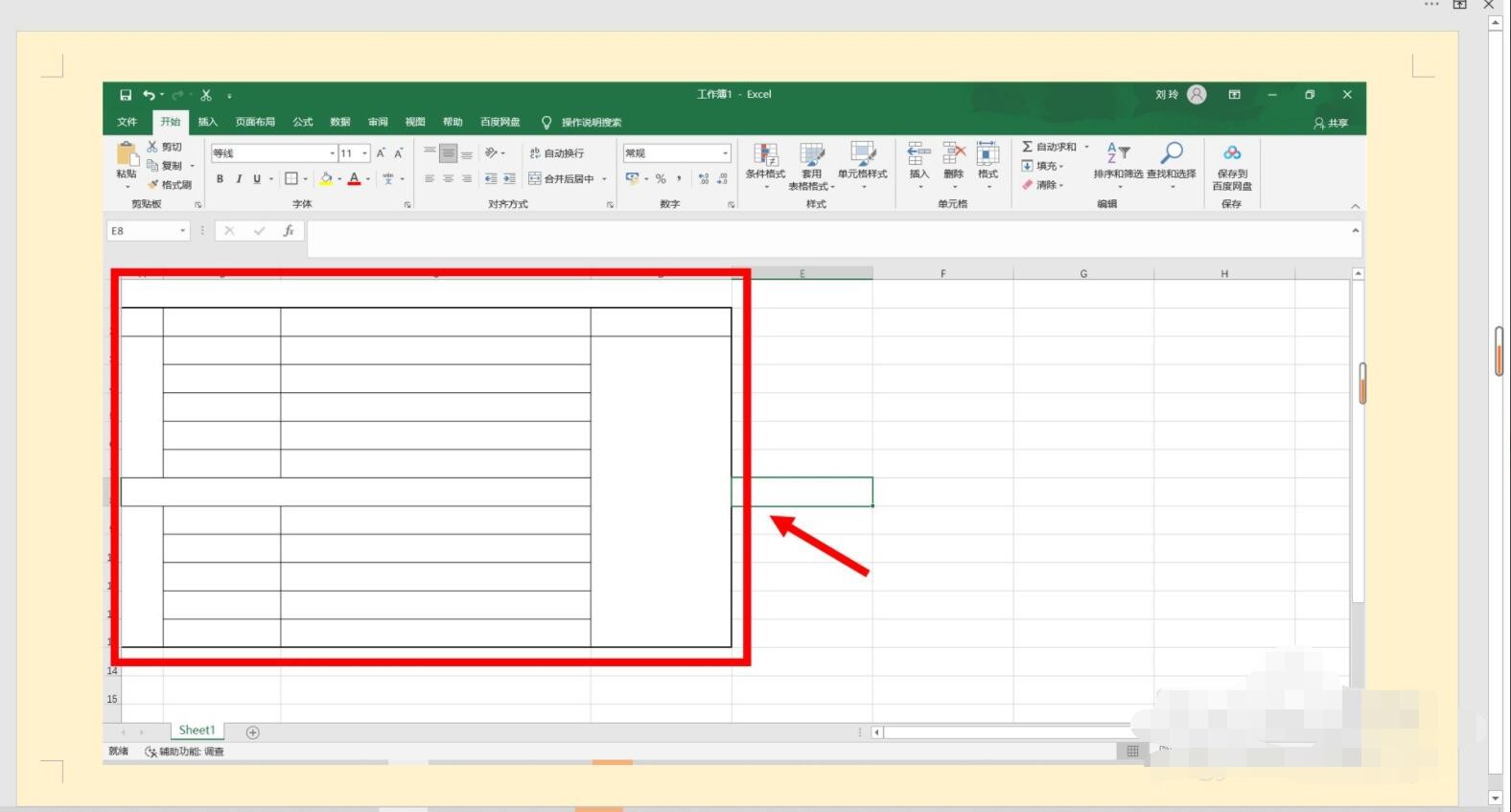The height and width of the screenshot is (812, 1511).
Task: Click the Share (共享) button
Action: click(x=1331, y=123)
